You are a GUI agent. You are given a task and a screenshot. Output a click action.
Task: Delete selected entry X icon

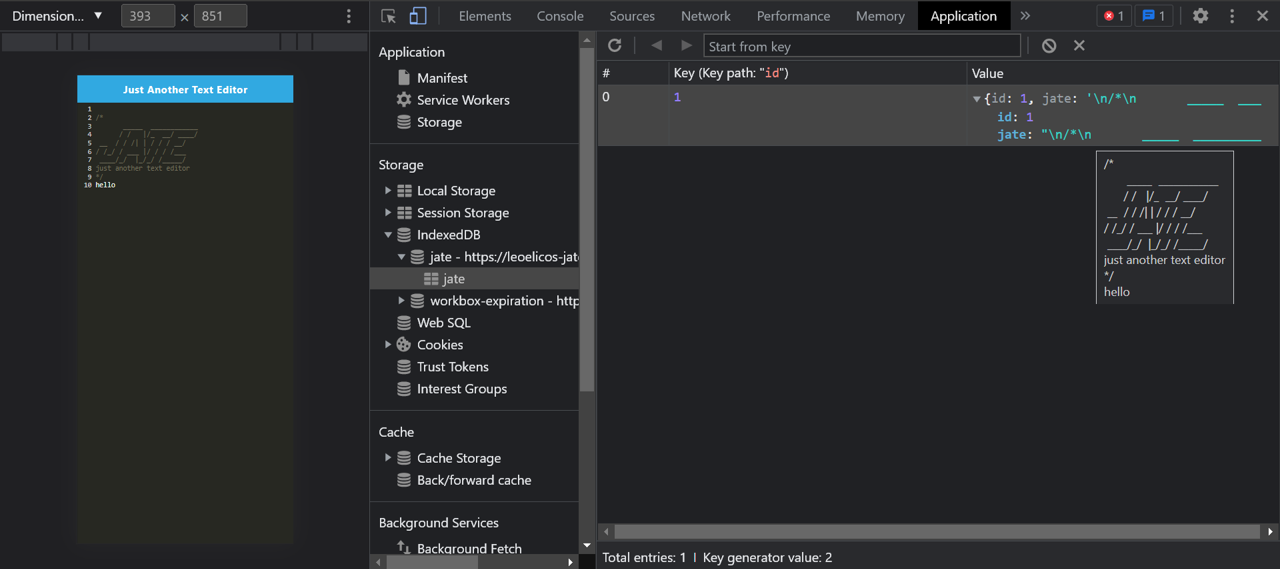click(1079, 45)
